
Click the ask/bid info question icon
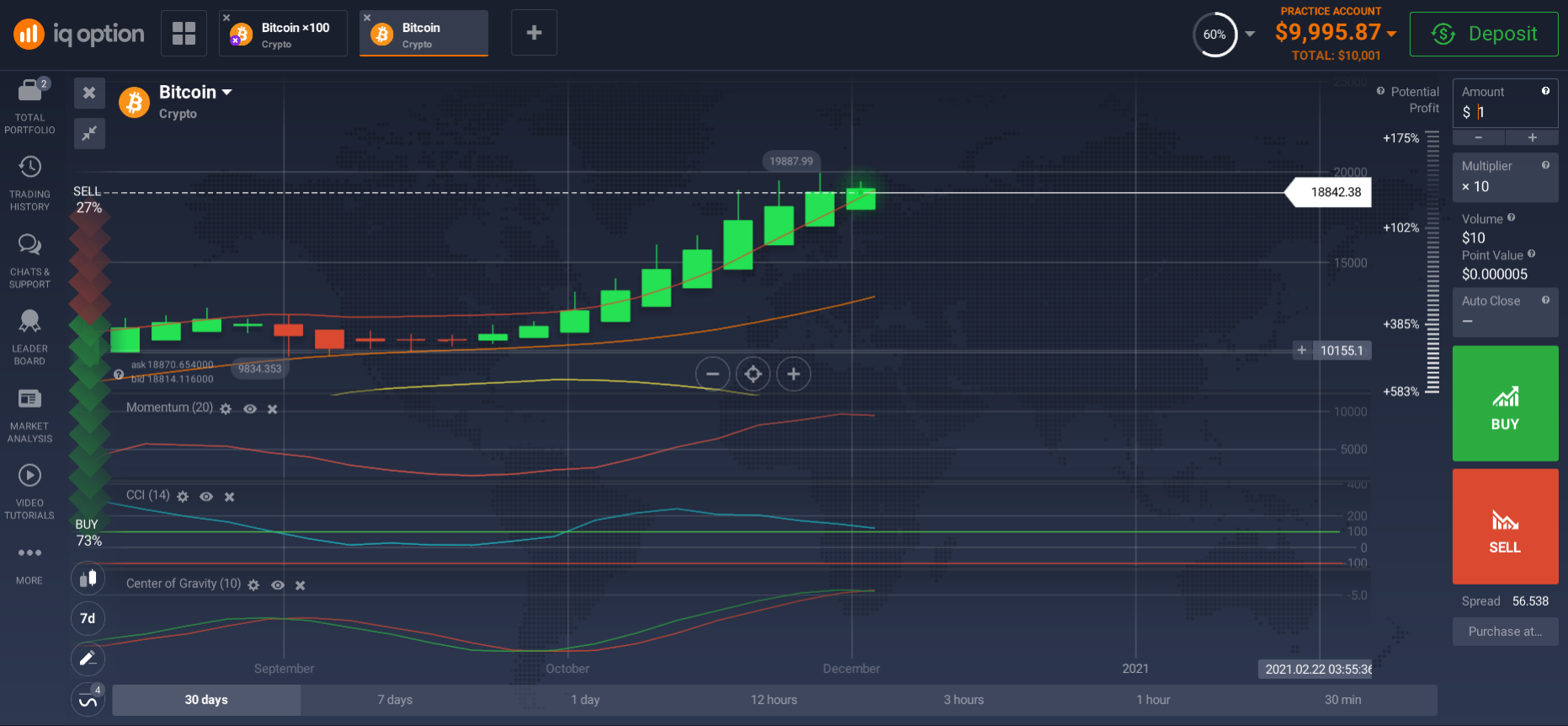(119, 374)
